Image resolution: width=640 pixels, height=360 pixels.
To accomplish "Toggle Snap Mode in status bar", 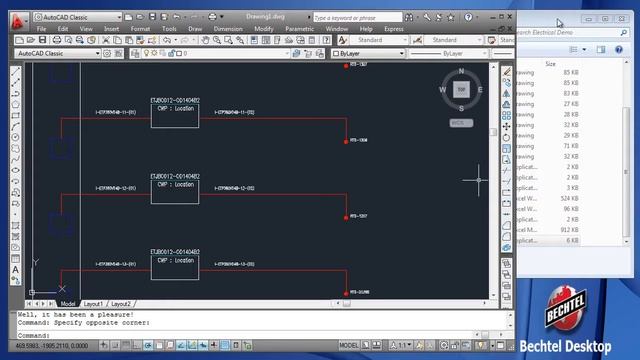I will point(115,346).
